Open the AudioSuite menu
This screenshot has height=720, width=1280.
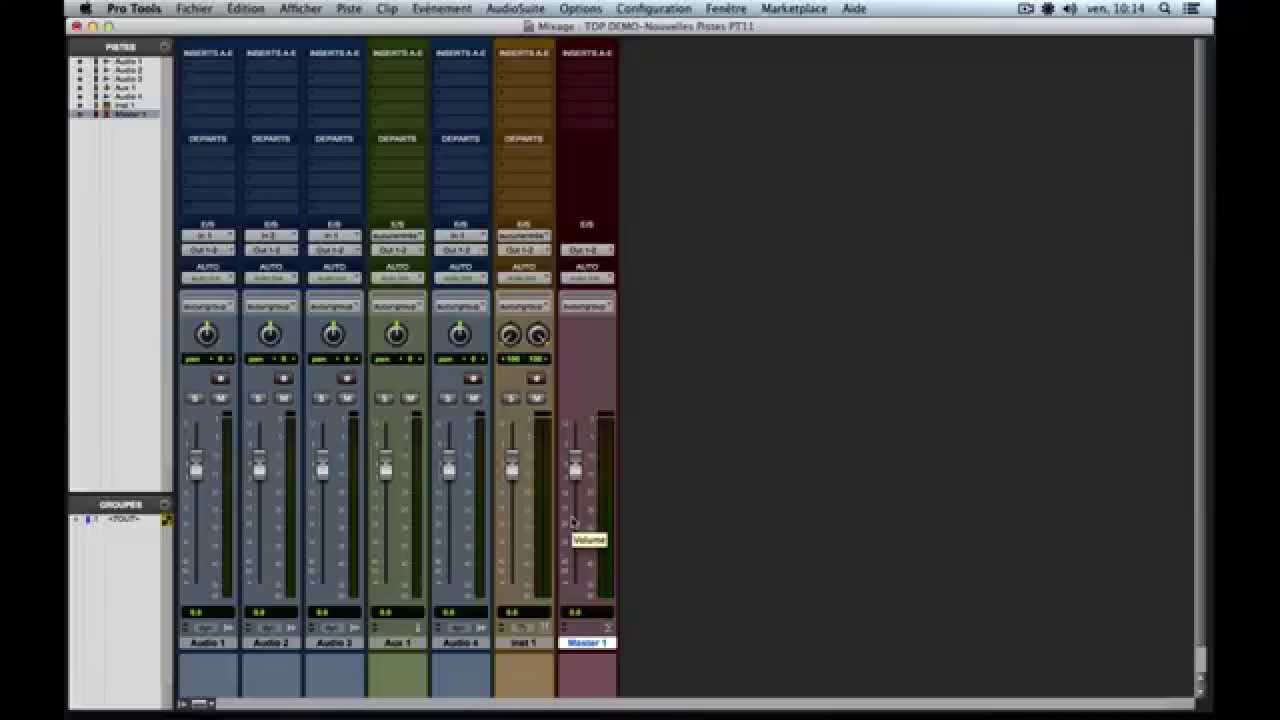coord(515,8)
